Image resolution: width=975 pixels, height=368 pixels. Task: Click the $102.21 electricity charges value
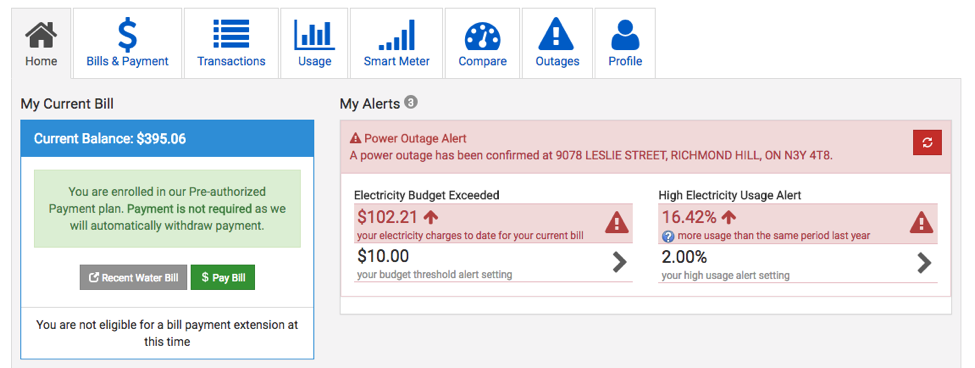tap(388, 217)
